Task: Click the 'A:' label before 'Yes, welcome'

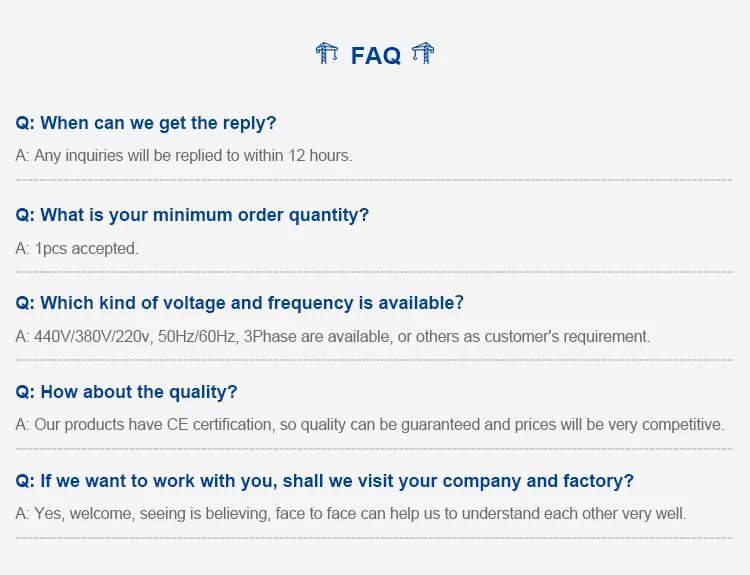Action: click(x=22, y=513)
